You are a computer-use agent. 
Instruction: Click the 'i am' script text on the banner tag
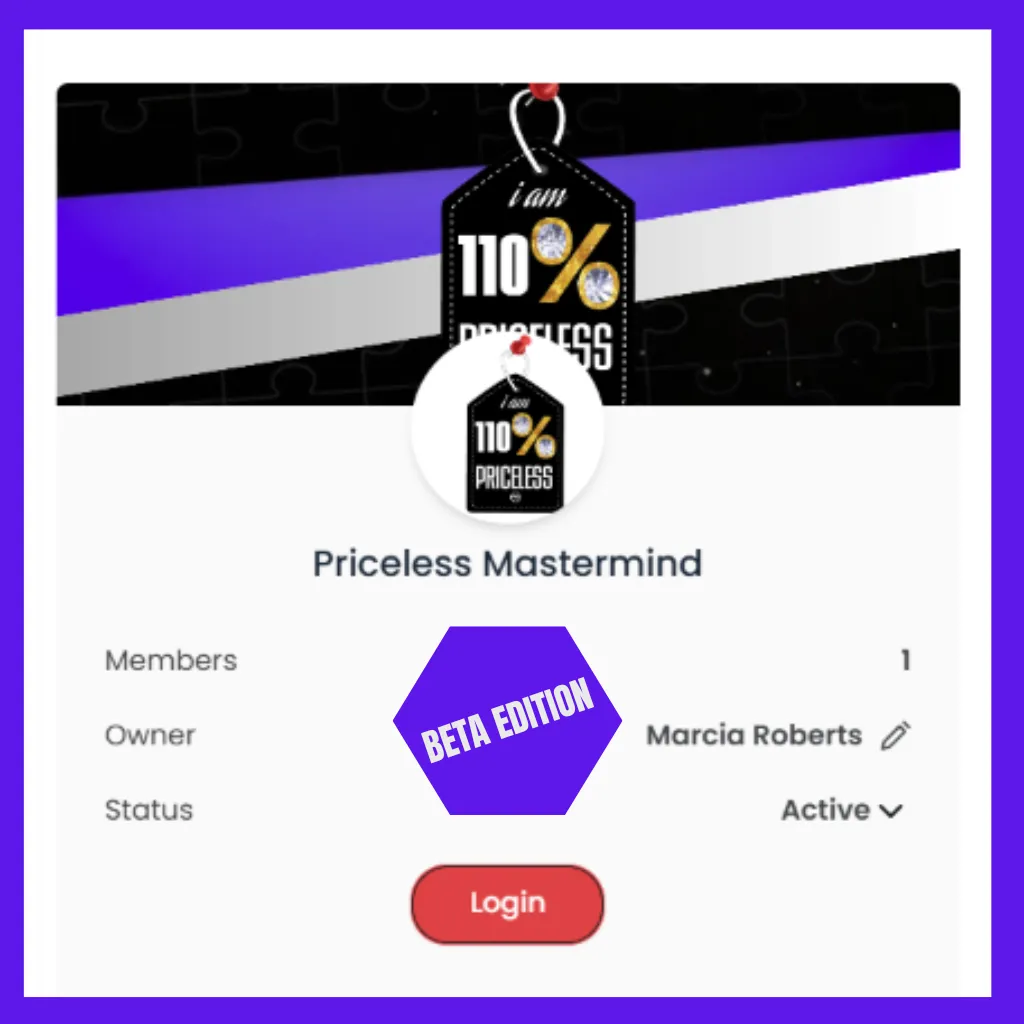(x=537, y=195)
